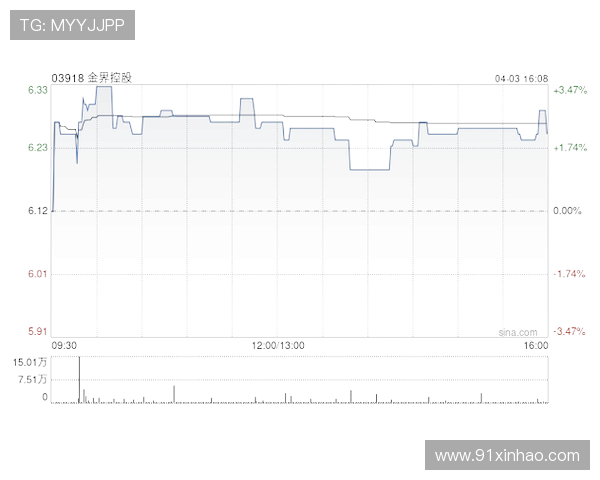This screenshot has height=480, width=600.
Task: Select the top green percent label on right axis
Action: pos(570,90)
